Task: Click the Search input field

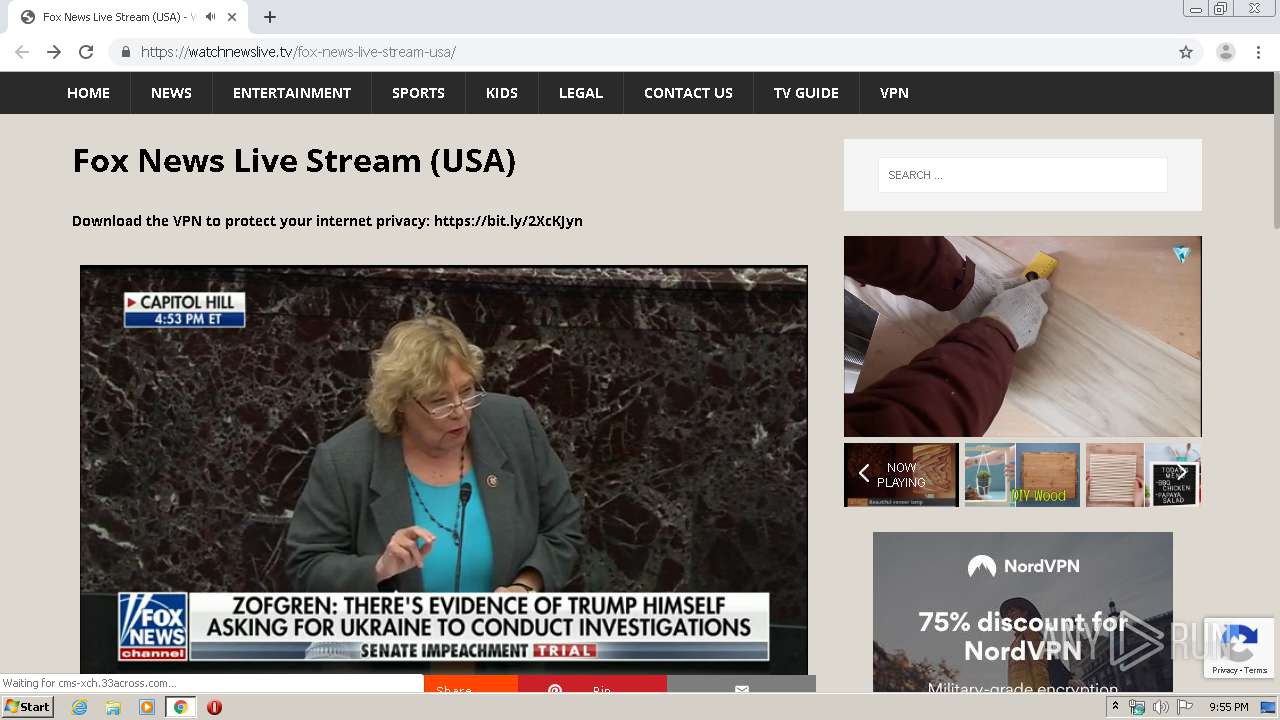Action: 1022,175
